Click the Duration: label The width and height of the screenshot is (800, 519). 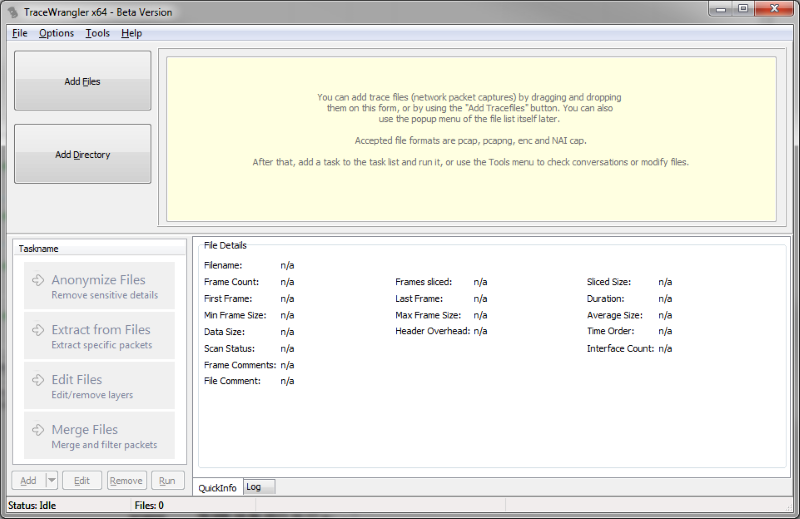(x=605, y=299)
